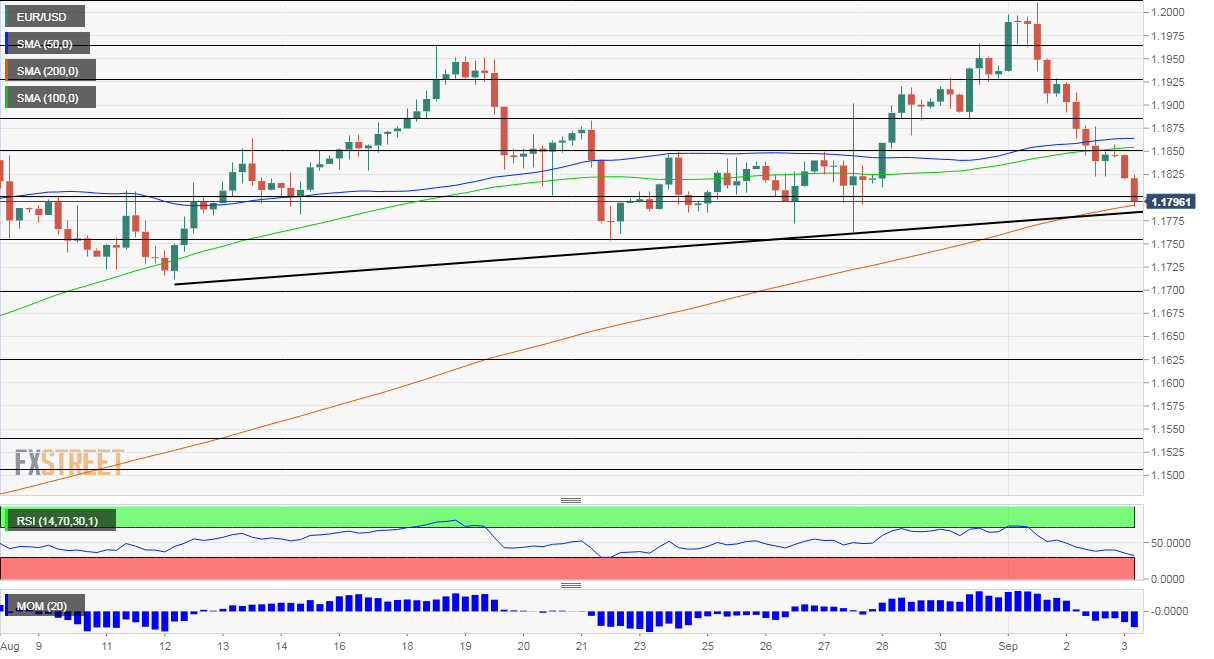
Task: Click the date axis label 20
Action: click(x=524, y=646)
